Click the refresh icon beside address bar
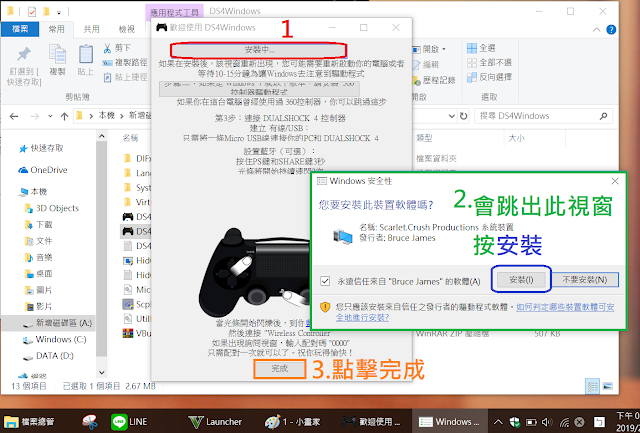Screen dimensions: 640x433 tap(463, 116)
